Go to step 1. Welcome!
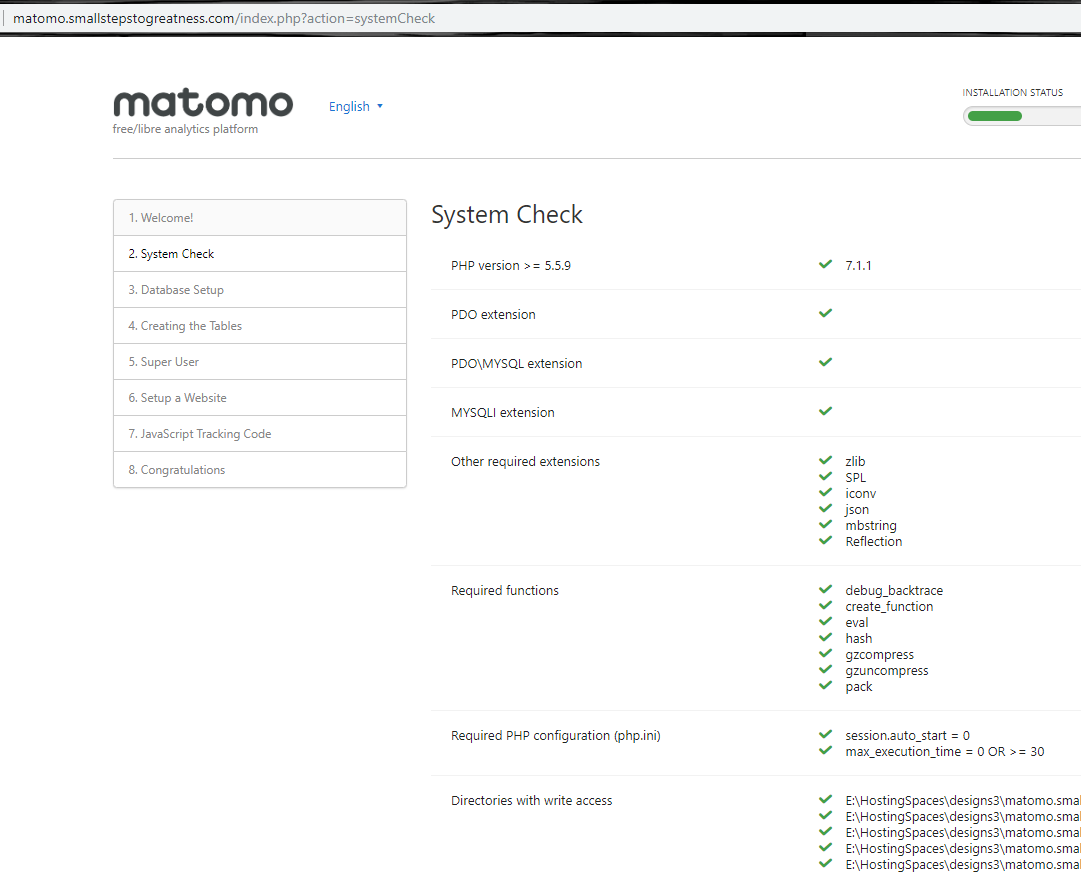1081x873 pixels. tap(260, 218)
